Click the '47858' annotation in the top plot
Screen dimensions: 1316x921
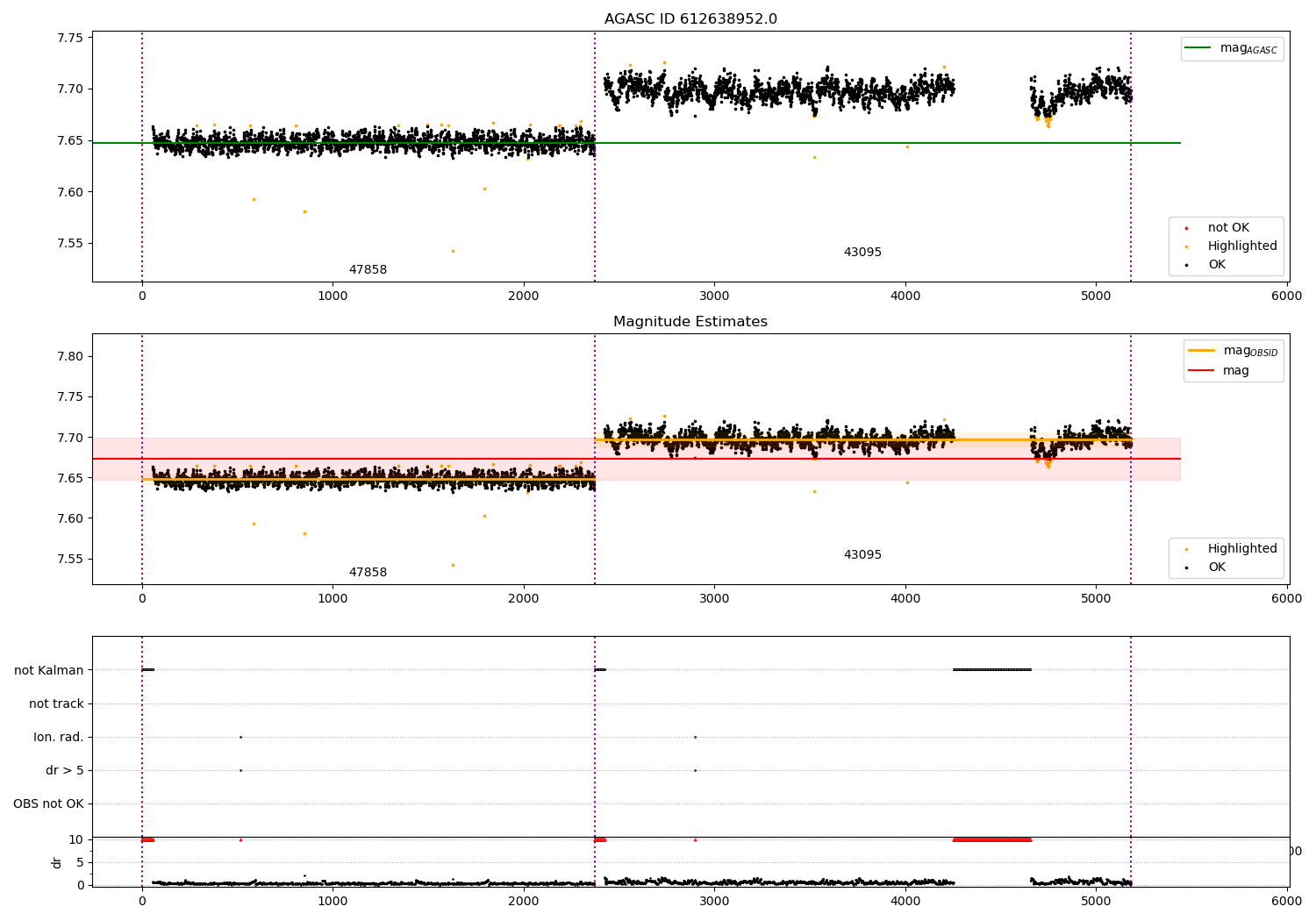click(368, 270)
